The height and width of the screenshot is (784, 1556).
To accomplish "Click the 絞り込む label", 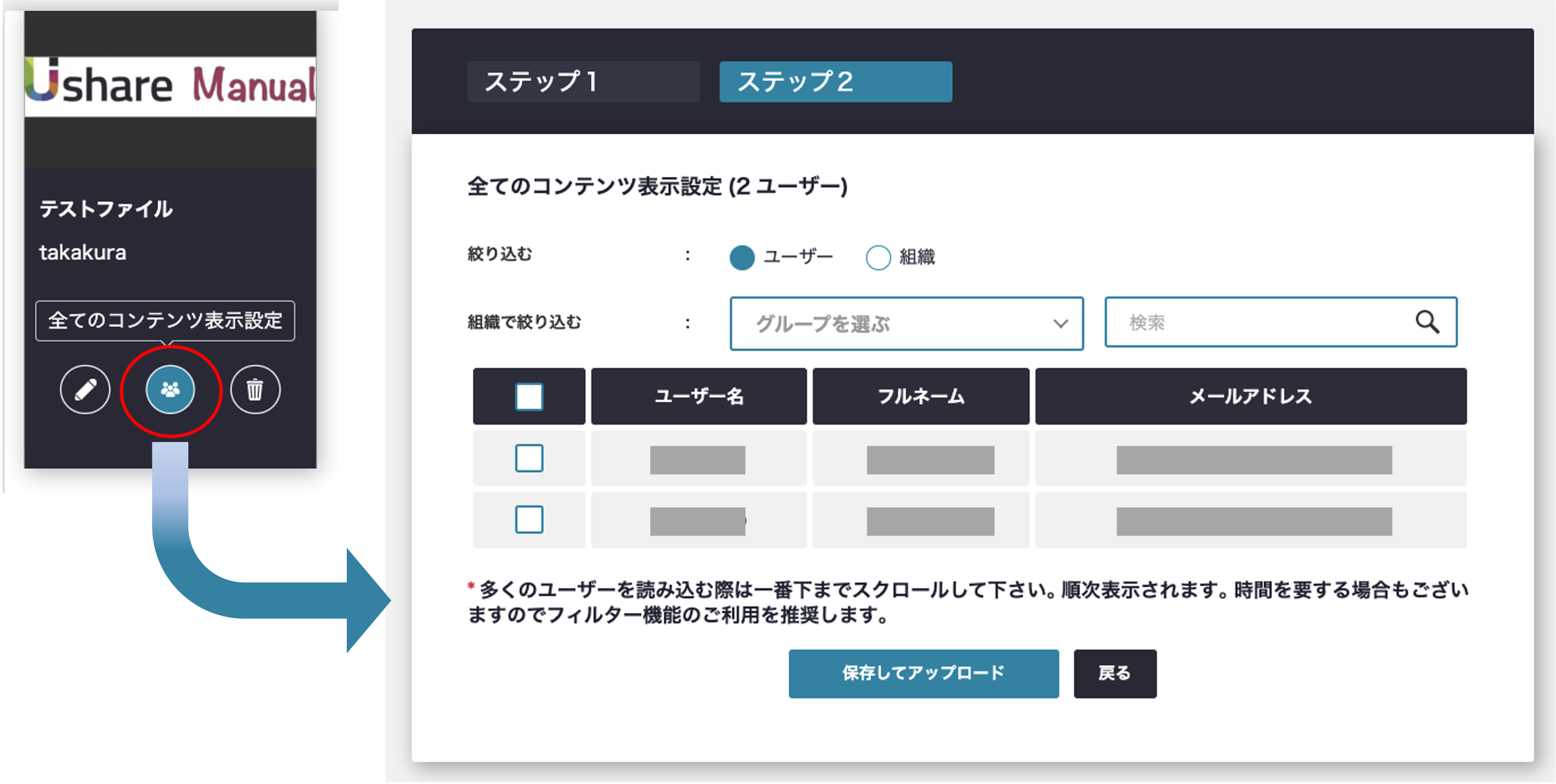I will tap(500, 254).
